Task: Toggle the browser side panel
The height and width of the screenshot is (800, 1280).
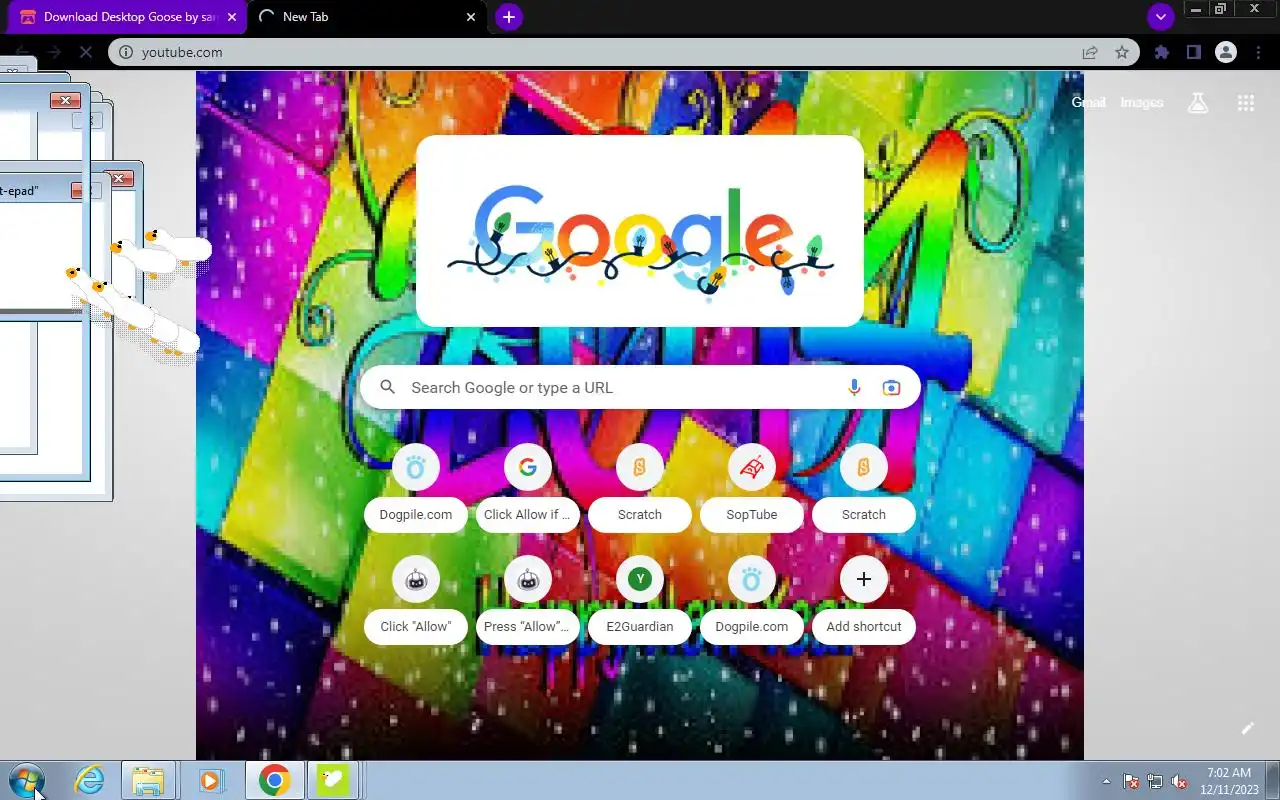Action: pyautogui.click(x=1193, y=52)
